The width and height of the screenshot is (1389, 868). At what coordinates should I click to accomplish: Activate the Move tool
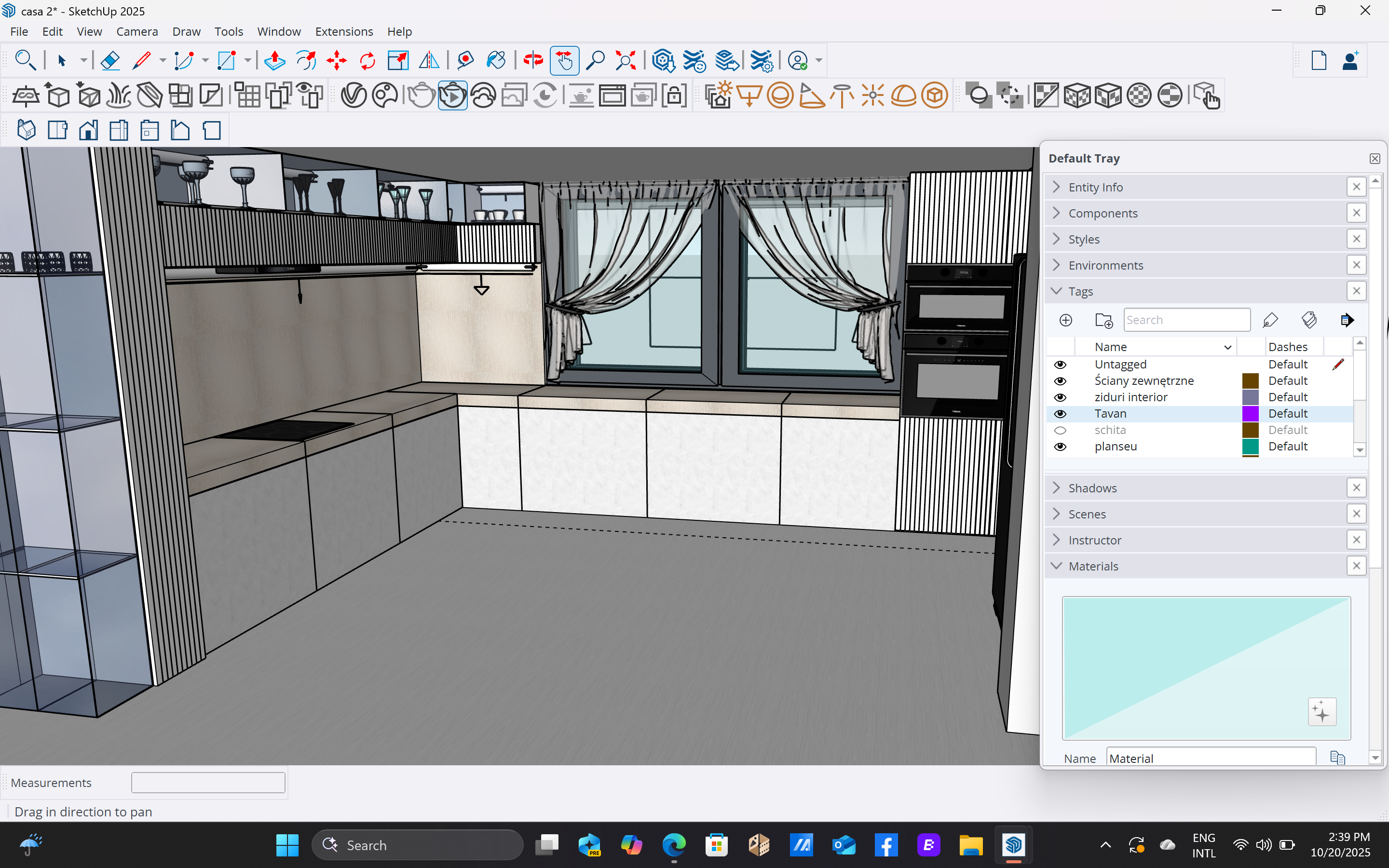click(337, 60)
